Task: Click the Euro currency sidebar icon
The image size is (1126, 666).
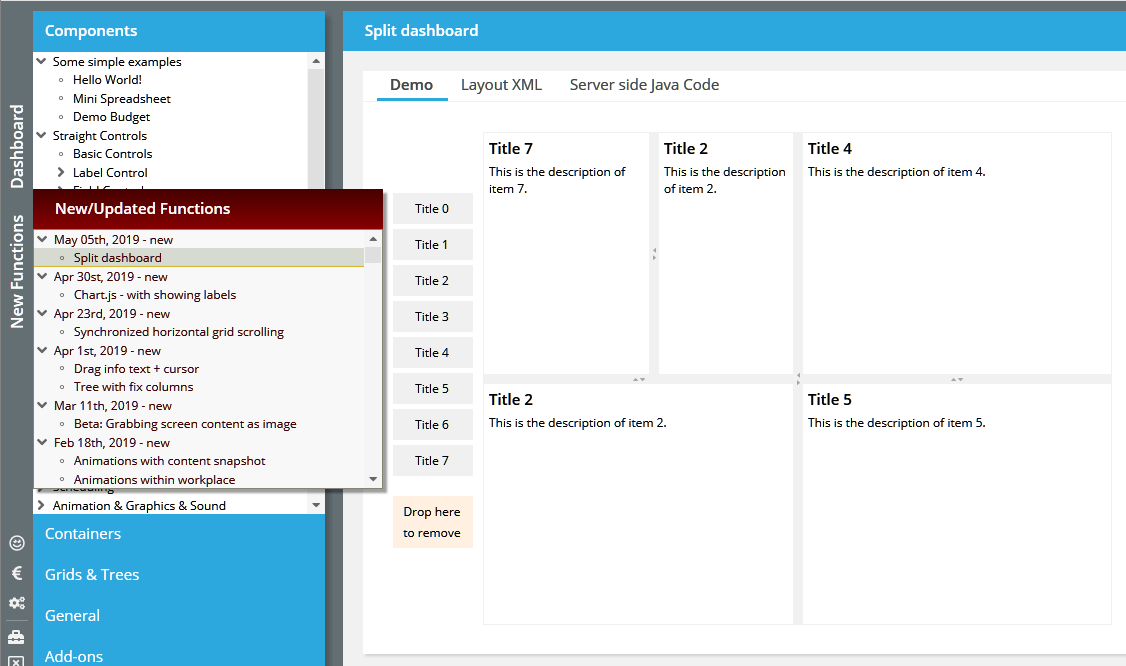Action: point(16,573)
